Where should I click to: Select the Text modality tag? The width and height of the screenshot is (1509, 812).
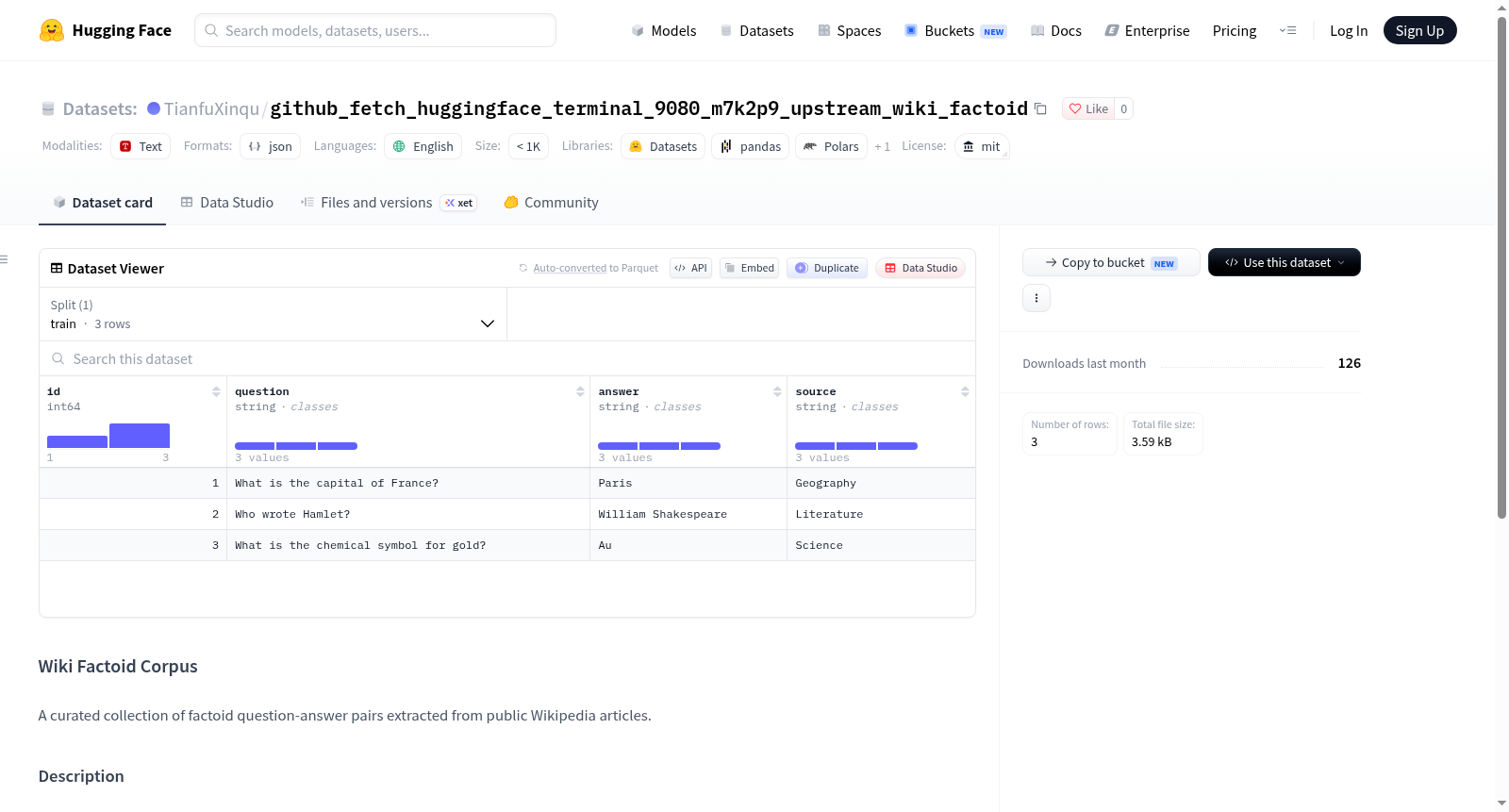[141, 146]
